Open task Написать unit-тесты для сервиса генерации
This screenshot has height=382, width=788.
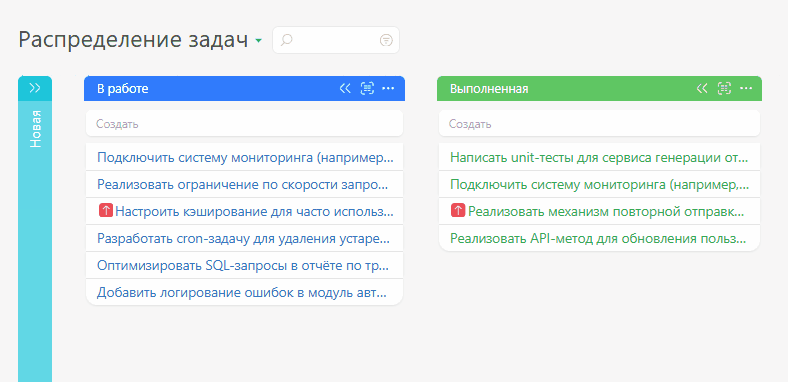point(599,157)
